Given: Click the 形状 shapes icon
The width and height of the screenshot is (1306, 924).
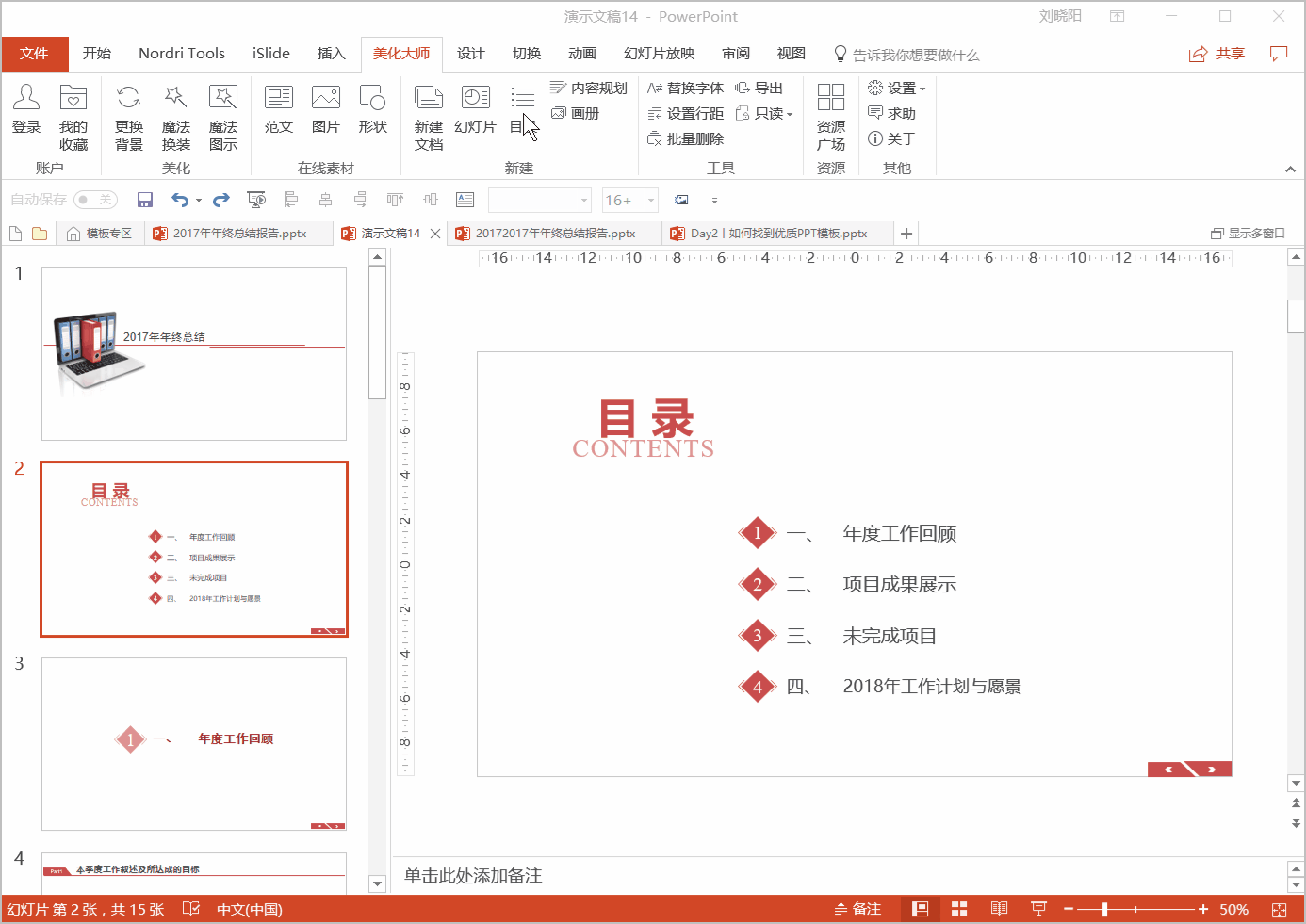Looking at the screenshot, I should pyautogui.click(x=373, y=109).
